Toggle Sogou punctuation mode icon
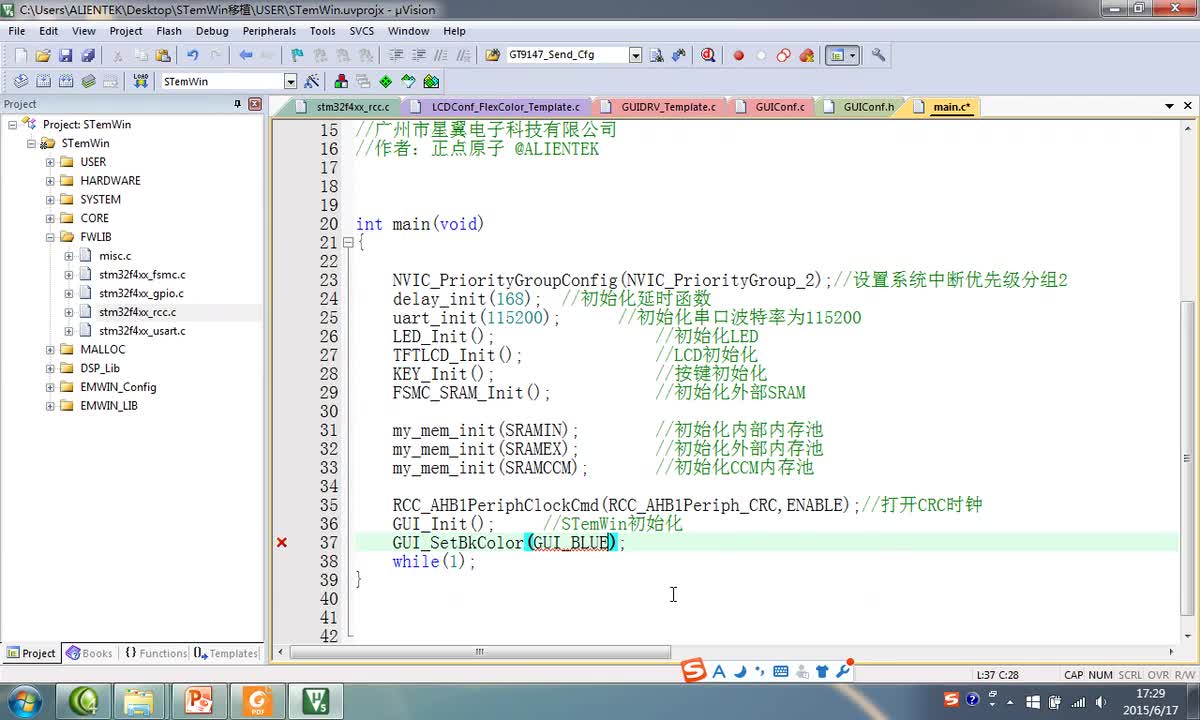 click(x=760, y=672)
